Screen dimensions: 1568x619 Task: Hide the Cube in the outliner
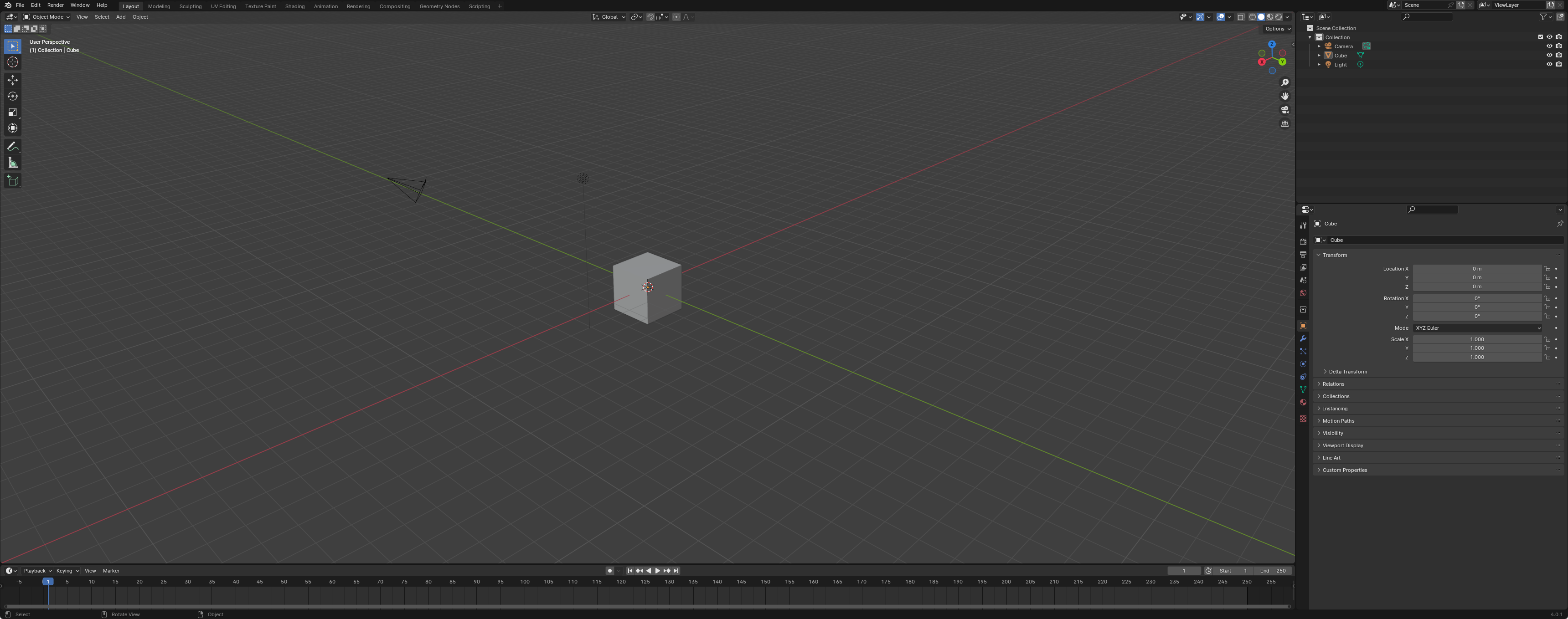[x=1549, y=55]
